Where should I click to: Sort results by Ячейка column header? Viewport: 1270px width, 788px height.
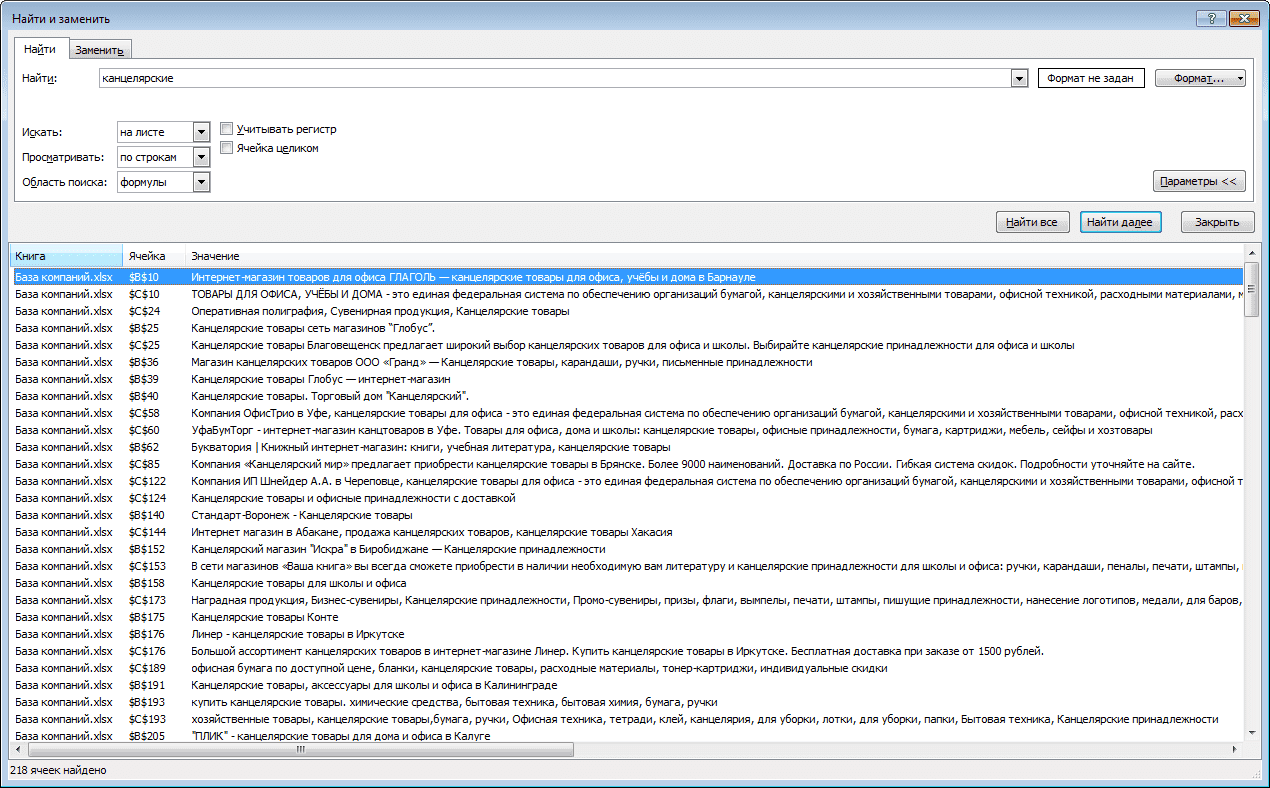154,256
